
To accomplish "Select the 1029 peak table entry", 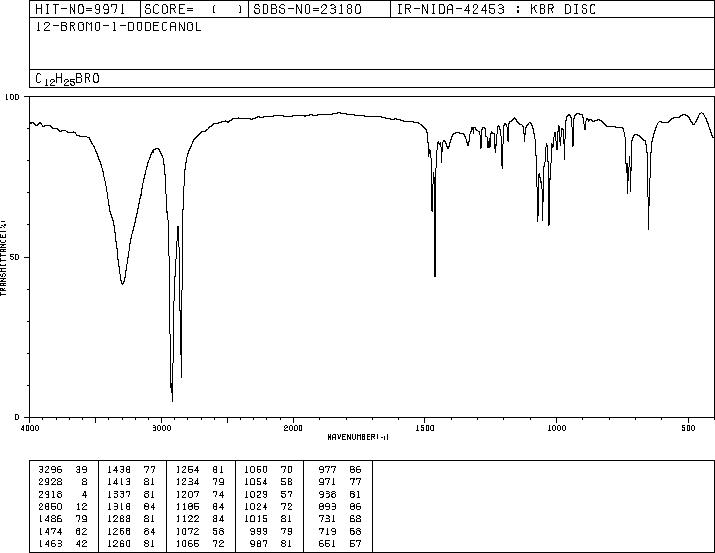I will pos(269,494).
